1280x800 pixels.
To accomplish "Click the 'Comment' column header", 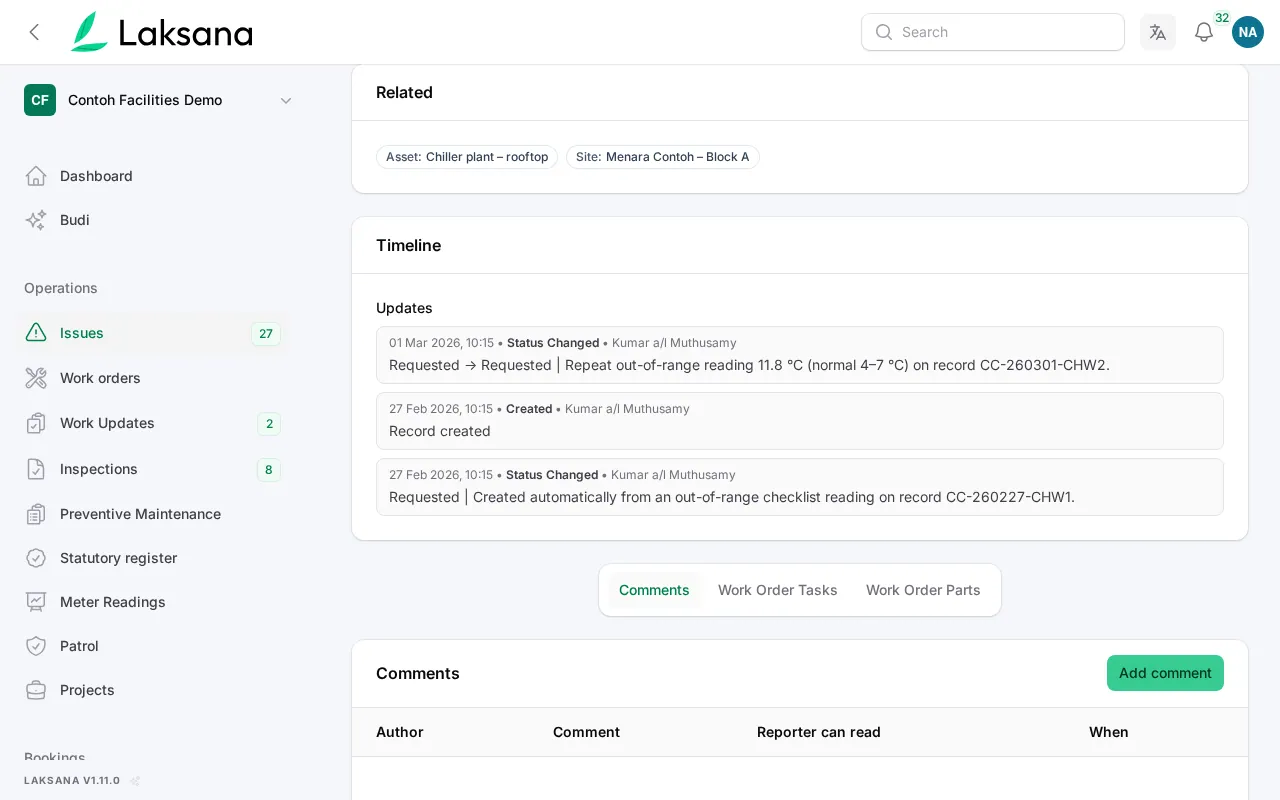I will (586, 732).
